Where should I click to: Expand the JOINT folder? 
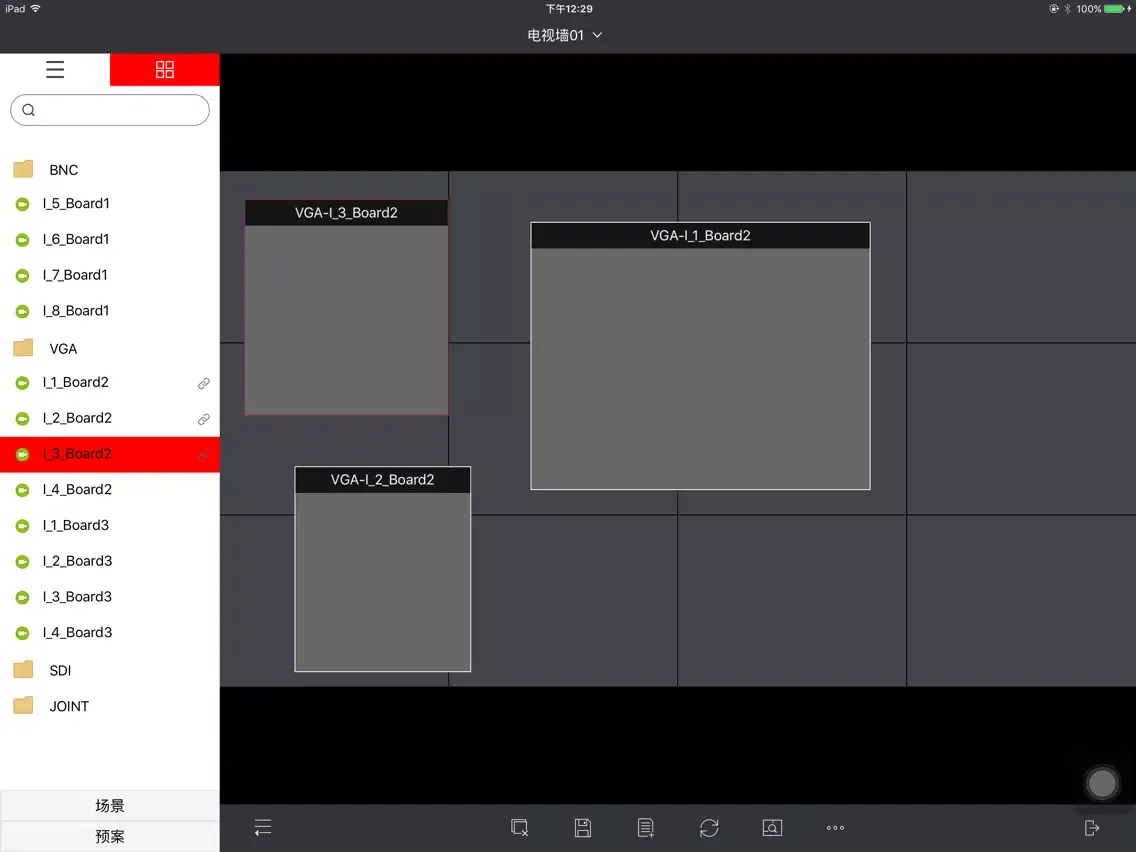tap(110, 706)
